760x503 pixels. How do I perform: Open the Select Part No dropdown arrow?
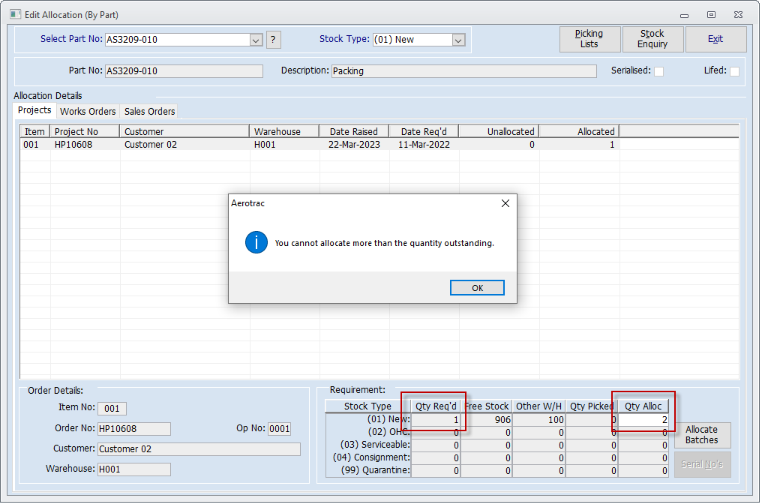[x=256, y=40]
